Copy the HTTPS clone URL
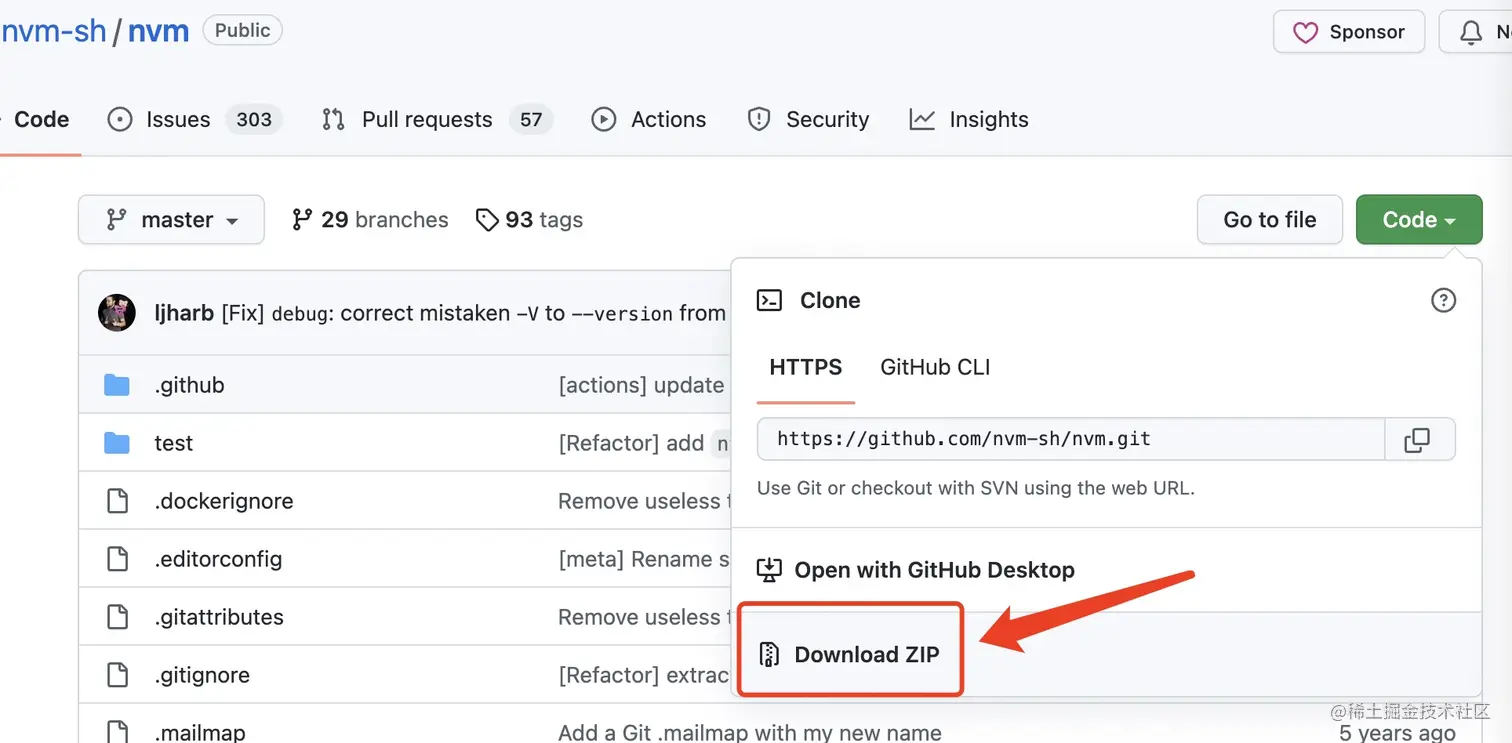Image resolution: width=1512 pixels, height=743 pixels. coord(1418,440)
